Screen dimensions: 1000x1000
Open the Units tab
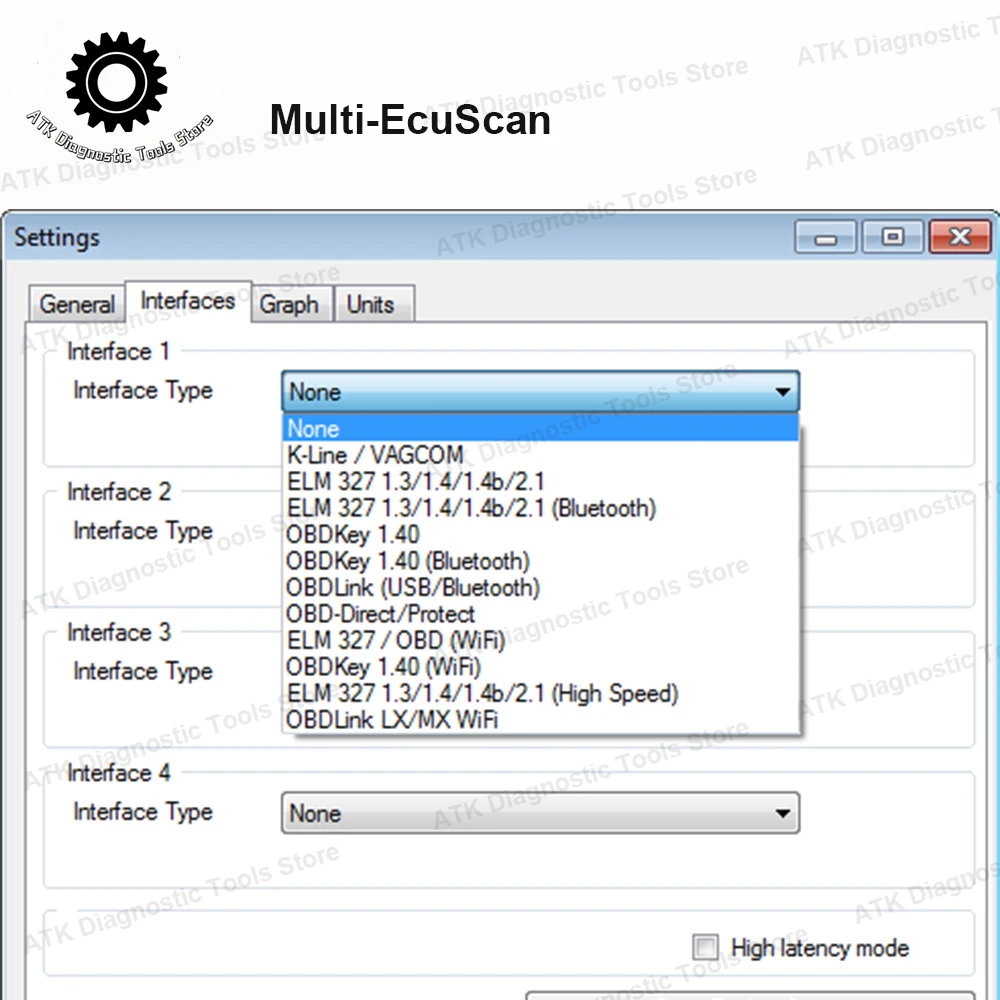tap(373, 304)
